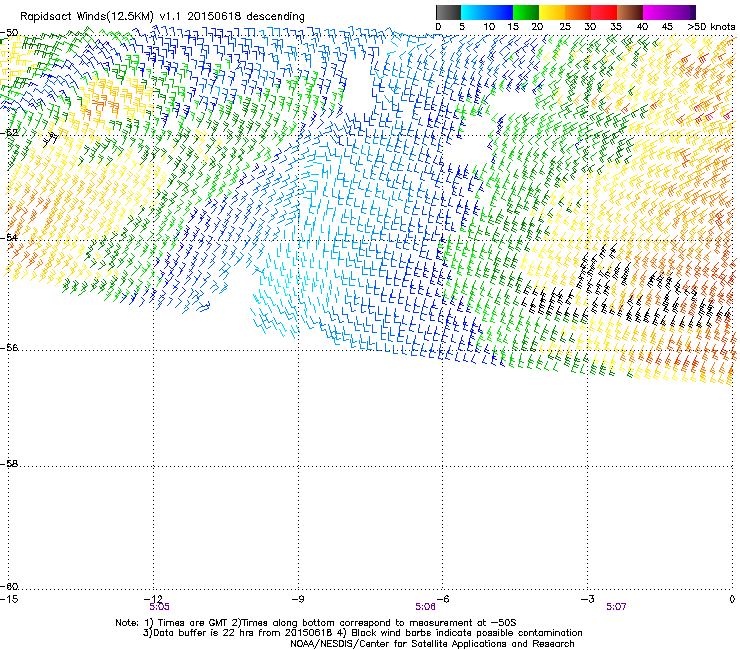Click the cyan 5-10 knots legend swatch
Image resolution: width=740 pixels, height=650 pixels.
click(473, 12)
